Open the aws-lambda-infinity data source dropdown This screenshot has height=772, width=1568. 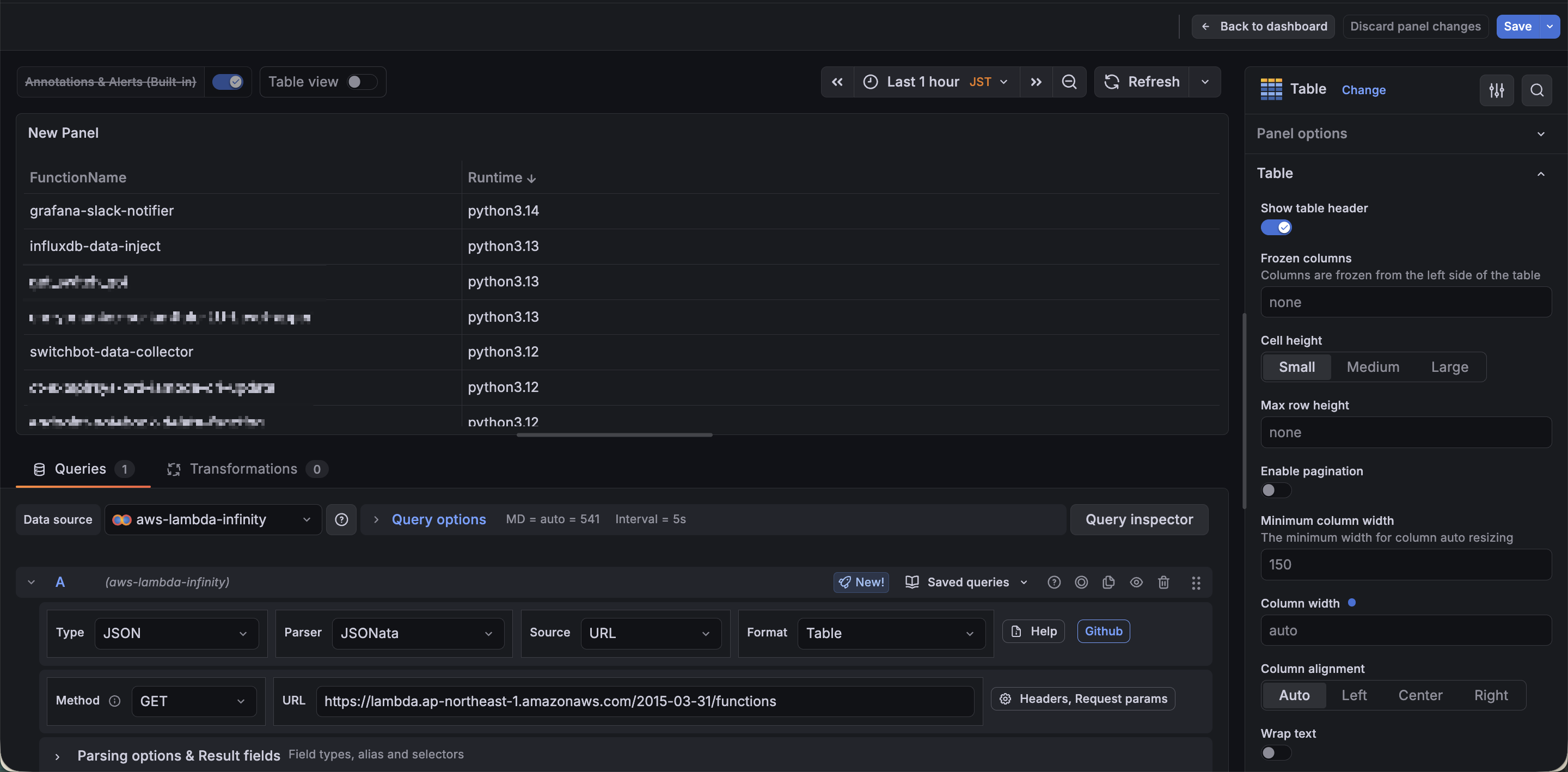point(212,519)
